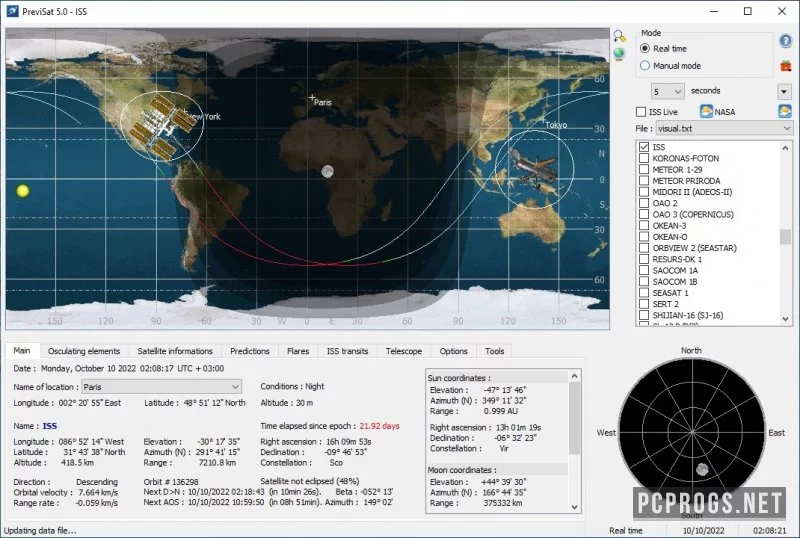The height and width of the screenshot is (538, 800).
Task: Check the METEOR 1-29 satellite checkbox
Action: 644,169
